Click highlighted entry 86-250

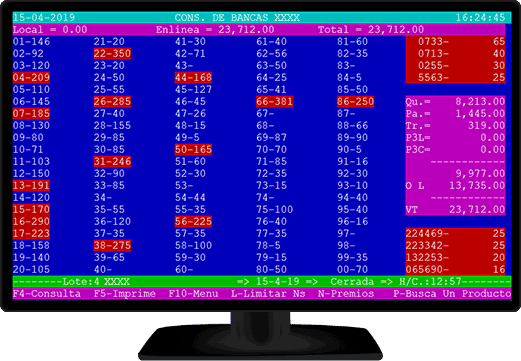[x=355, y=102]
